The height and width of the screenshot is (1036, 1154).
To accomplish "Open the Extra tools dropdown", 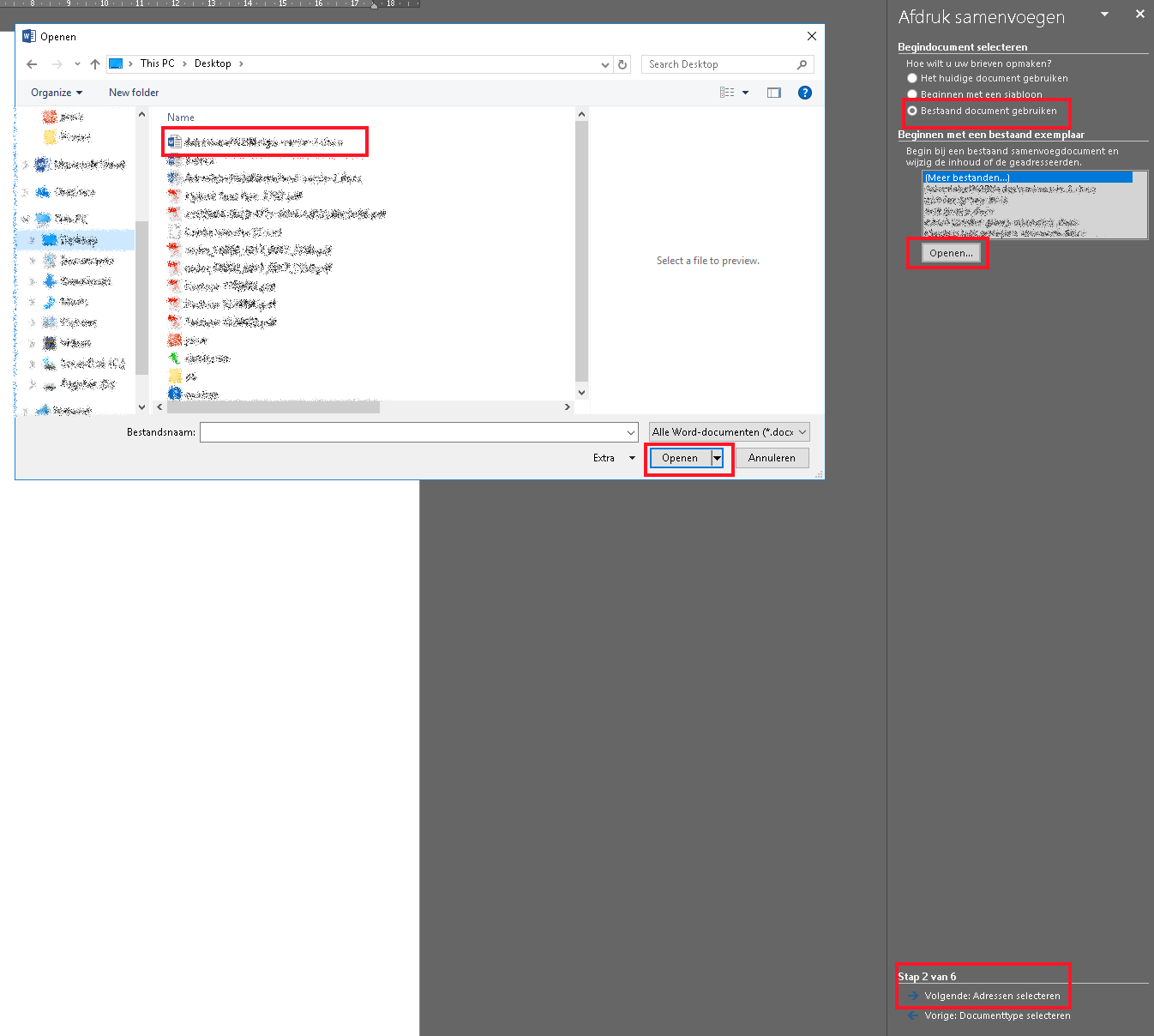I will (613, 458).
